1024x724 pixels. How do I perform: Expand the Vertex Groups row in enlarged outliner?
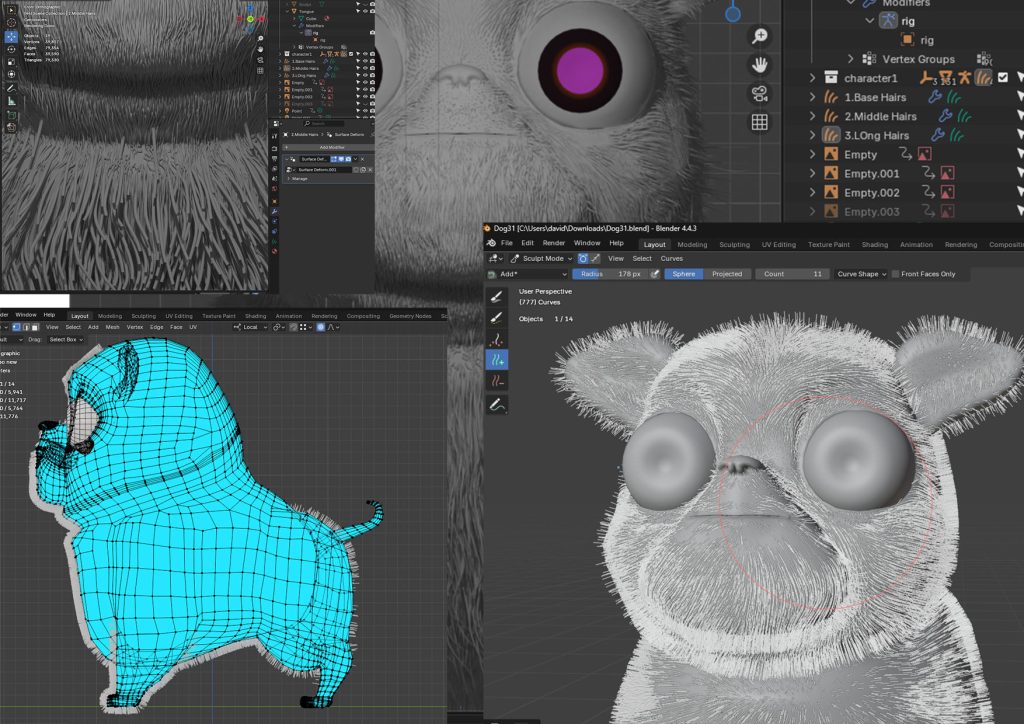[850, 59]
